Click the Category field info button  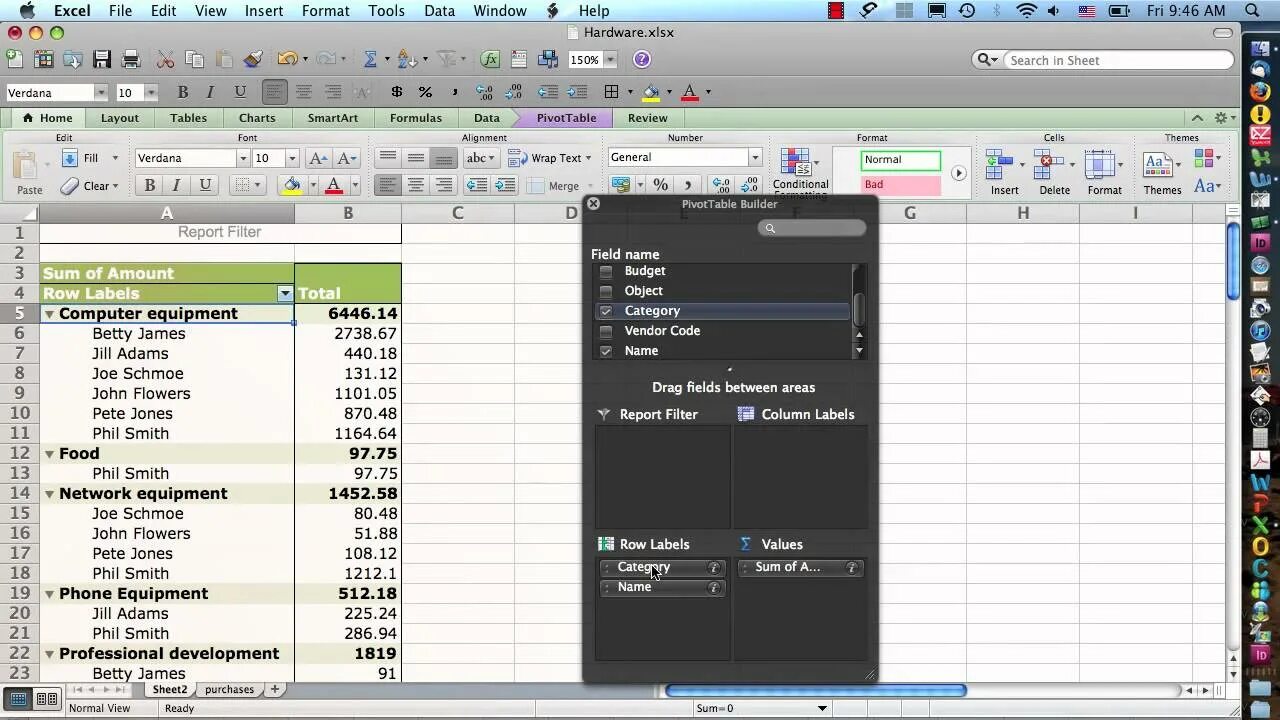[x=714, y=568]
